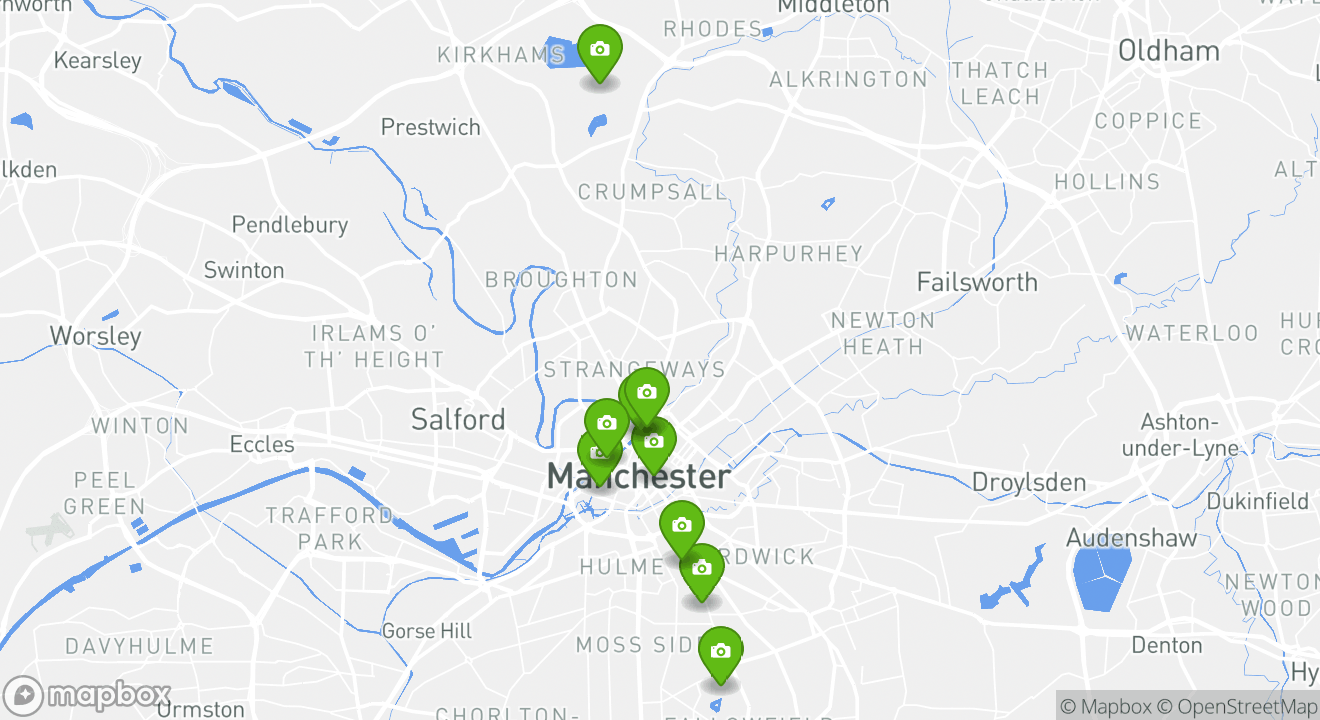1320x720 pixels.
Task: Open the © Mapbox attribution link
Action: (x=1105, y=706)
